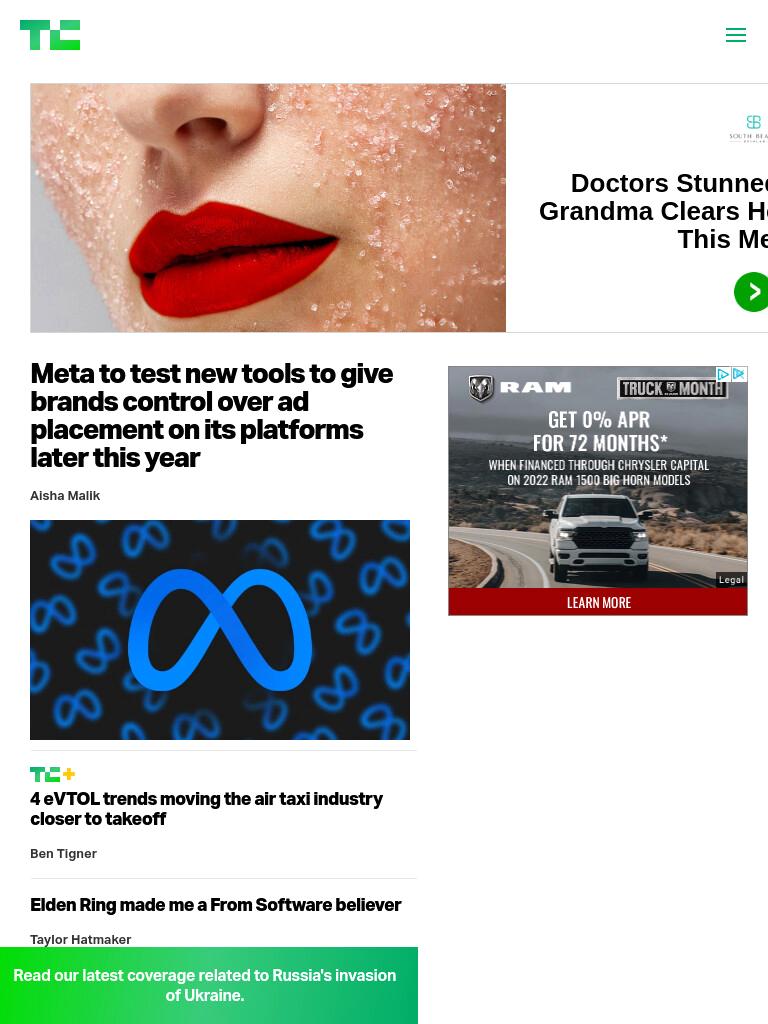The image size is (768, 1024).
Task: Click the TechCrunch TC logo
Action: (x=50, y=35)
